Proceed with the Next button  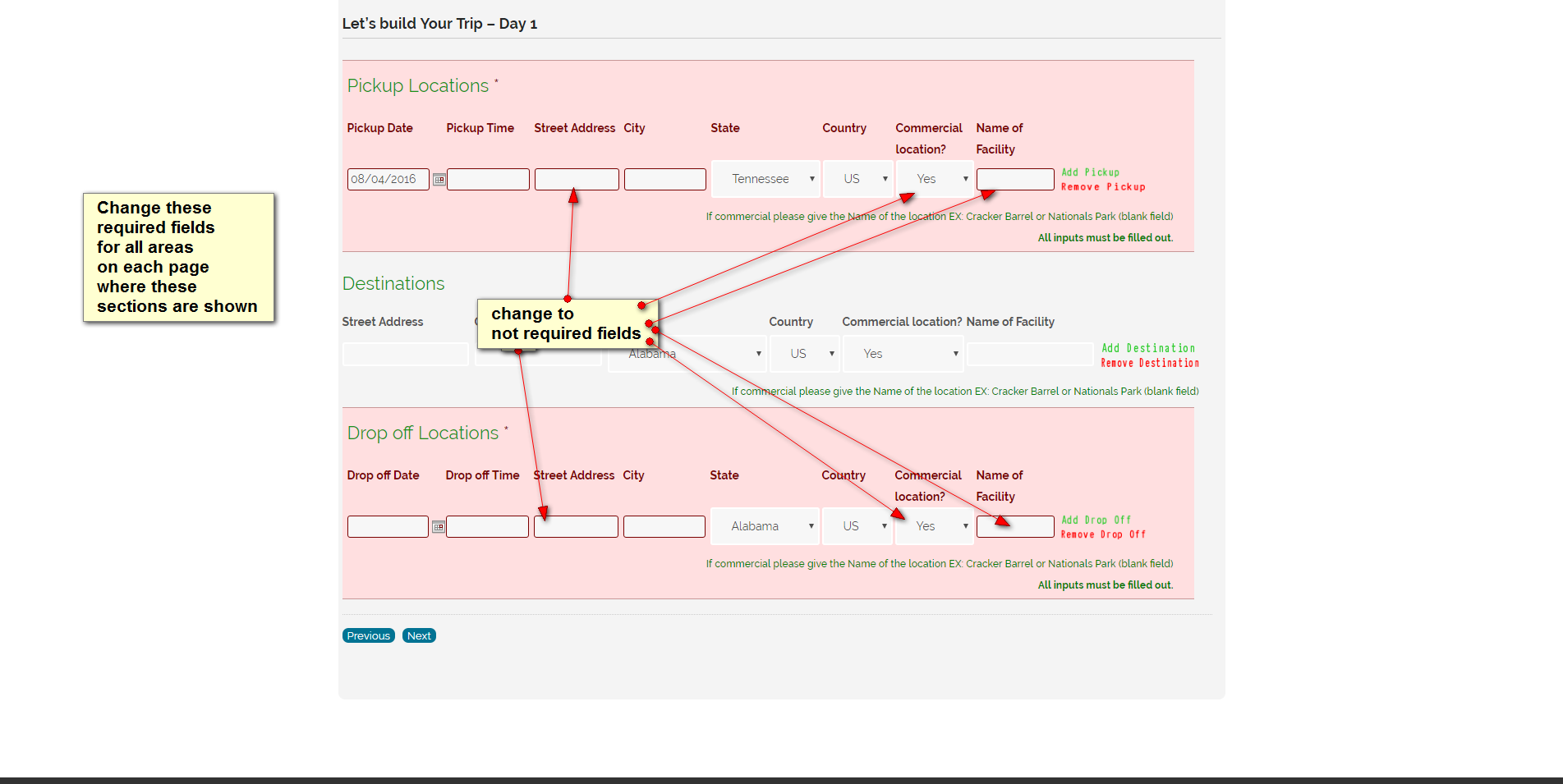click(419, 635)
